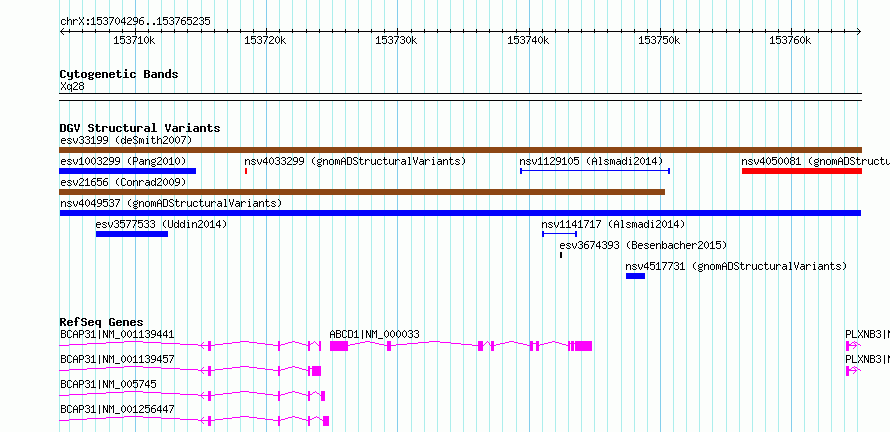Click the RefSeq Genes track title
This screenshot has height=432, width=890.
(102, 322)
